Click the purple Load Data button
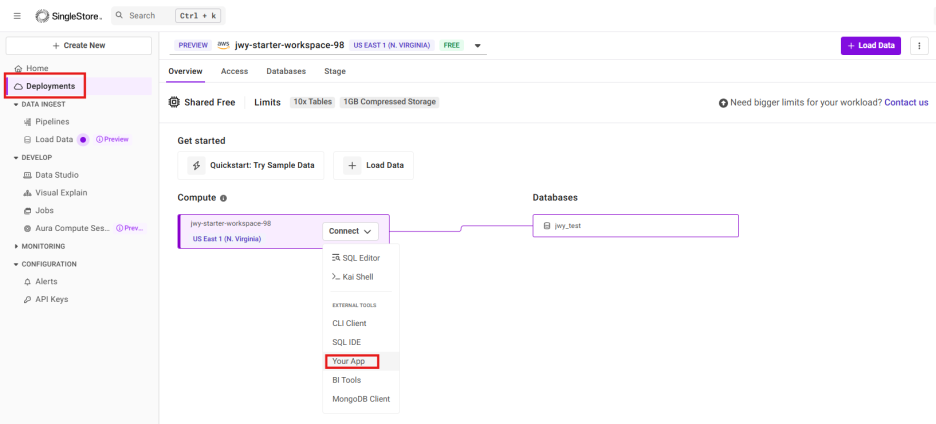Viewport: 936px width, 424px height. 870,45
